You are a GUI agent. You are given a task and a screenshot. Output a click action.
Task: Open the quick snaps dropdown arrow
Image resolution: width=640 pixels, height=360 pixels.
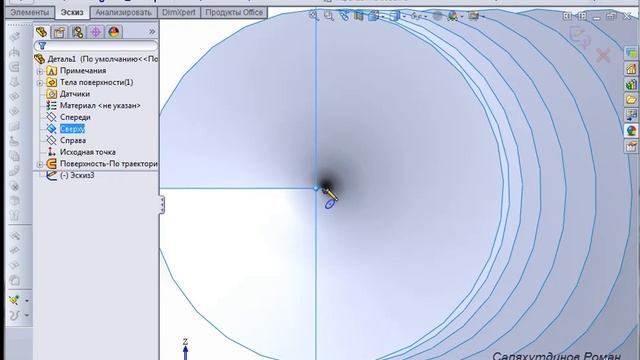[27, 301]
